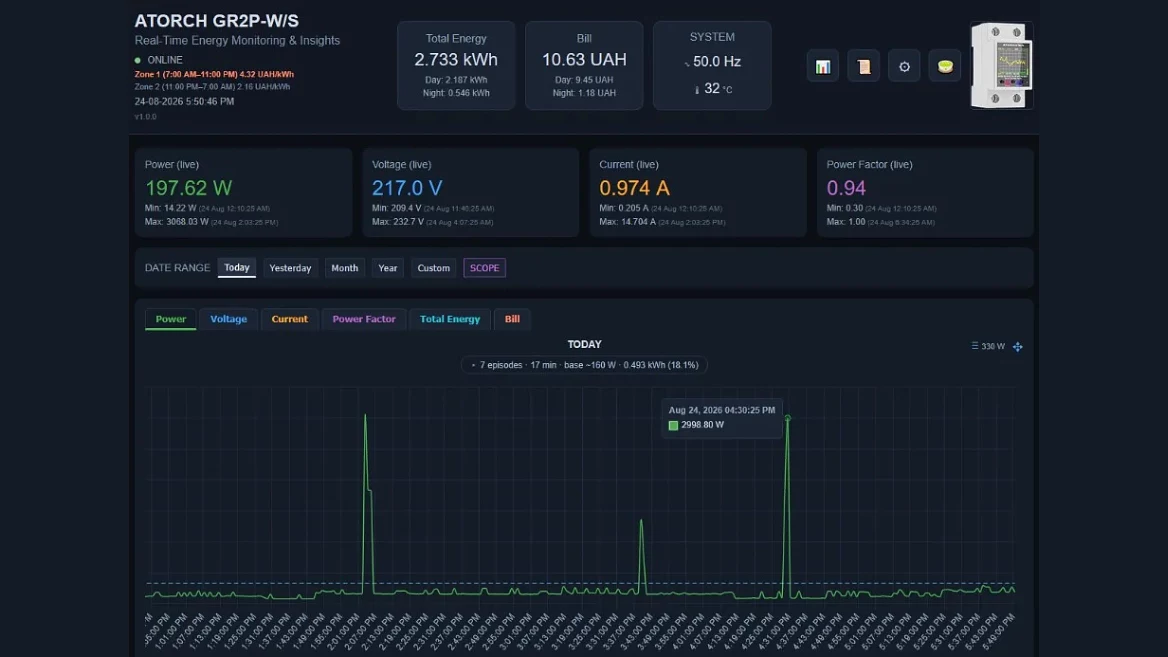Click the SYSTEM 50.0 Hz card
Image resolution: width=1168 pixels, height=657 pixels.
712,66
